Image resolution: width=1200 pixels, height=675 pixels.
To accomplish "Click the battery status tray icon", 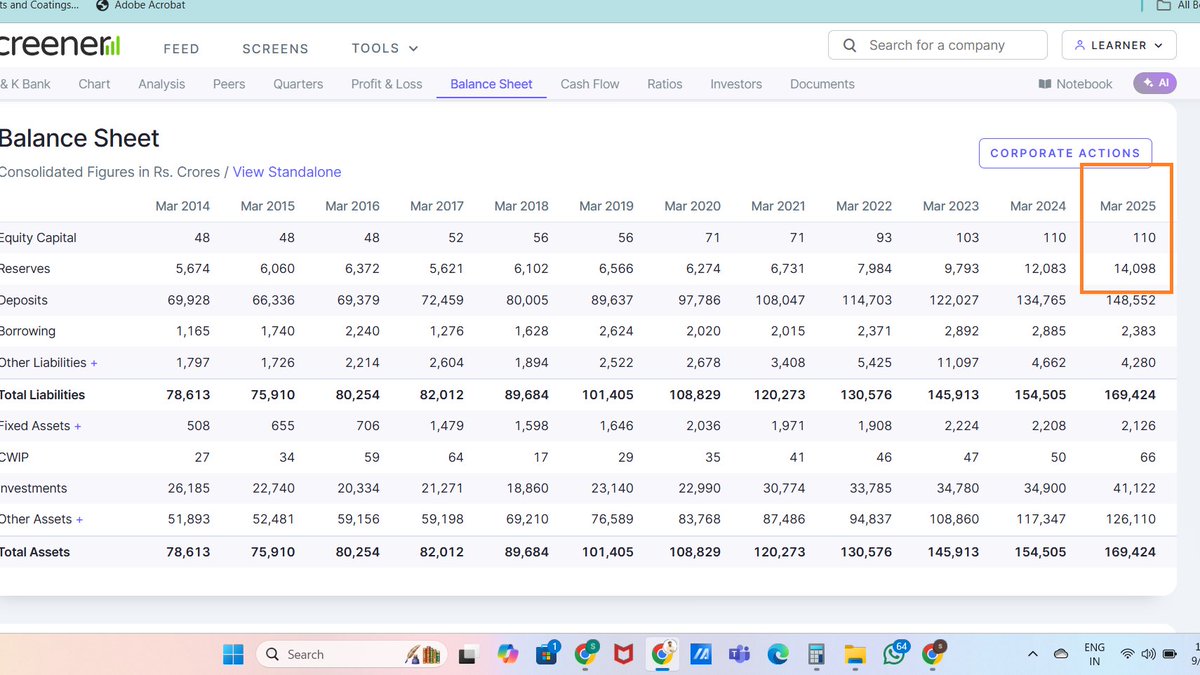I will pyautogui.click(x=1171, y=654).
